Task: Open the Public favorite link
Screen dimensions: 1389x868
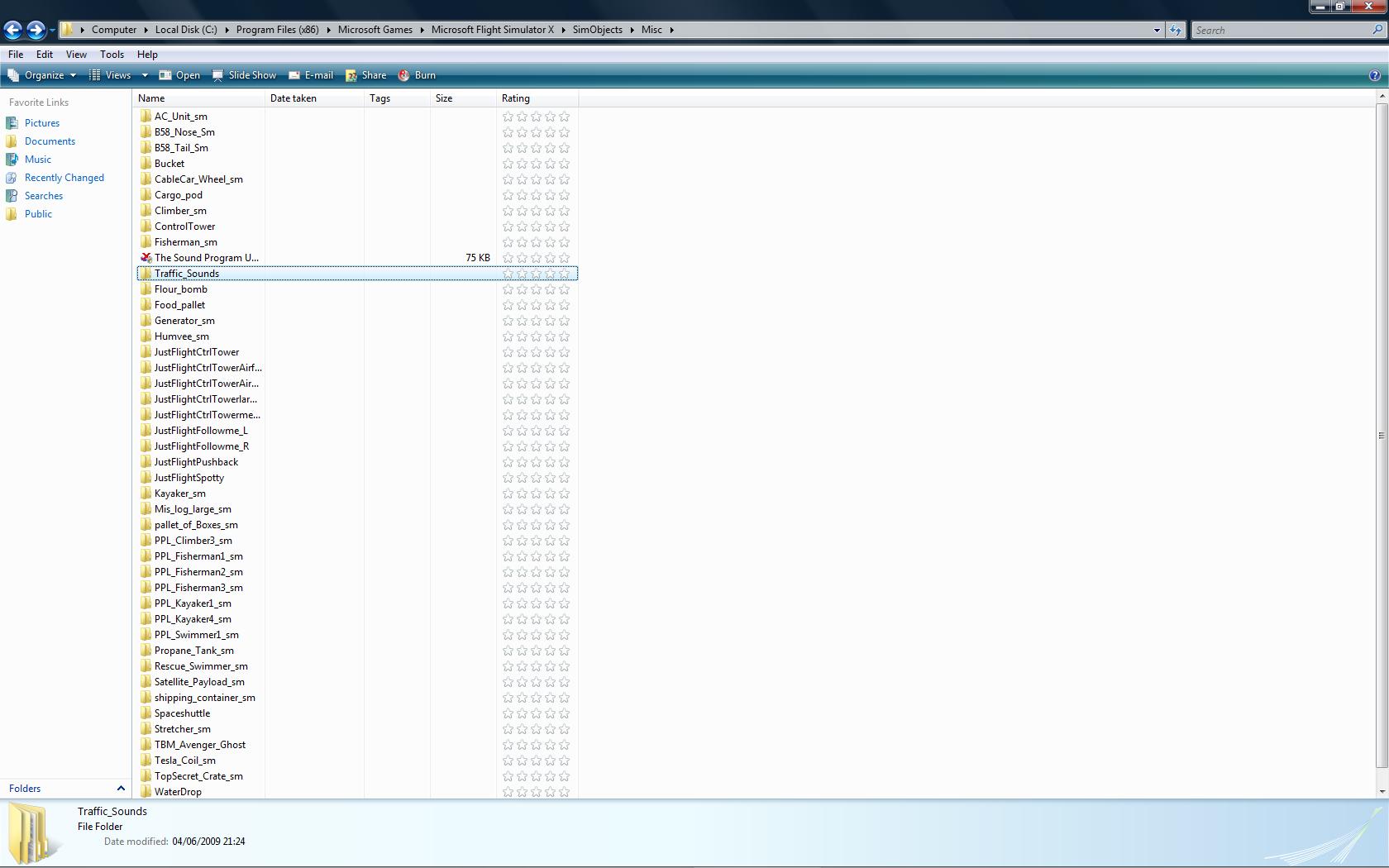Action: pyautogui.click(x=38, y=214)
